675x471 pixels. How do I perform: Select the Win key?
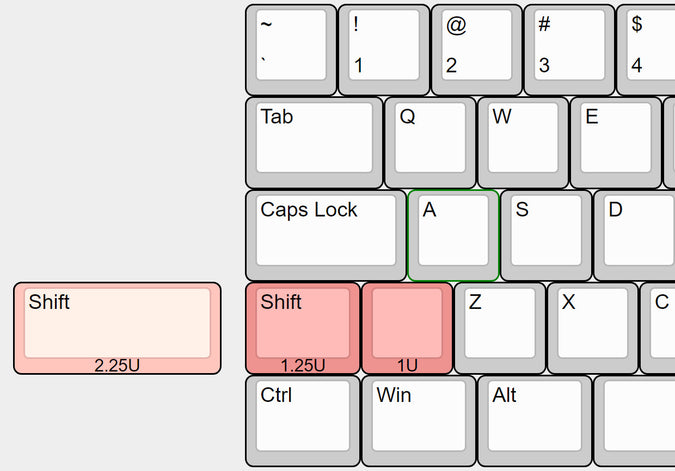pyautogui.click(x=419, y=421)
